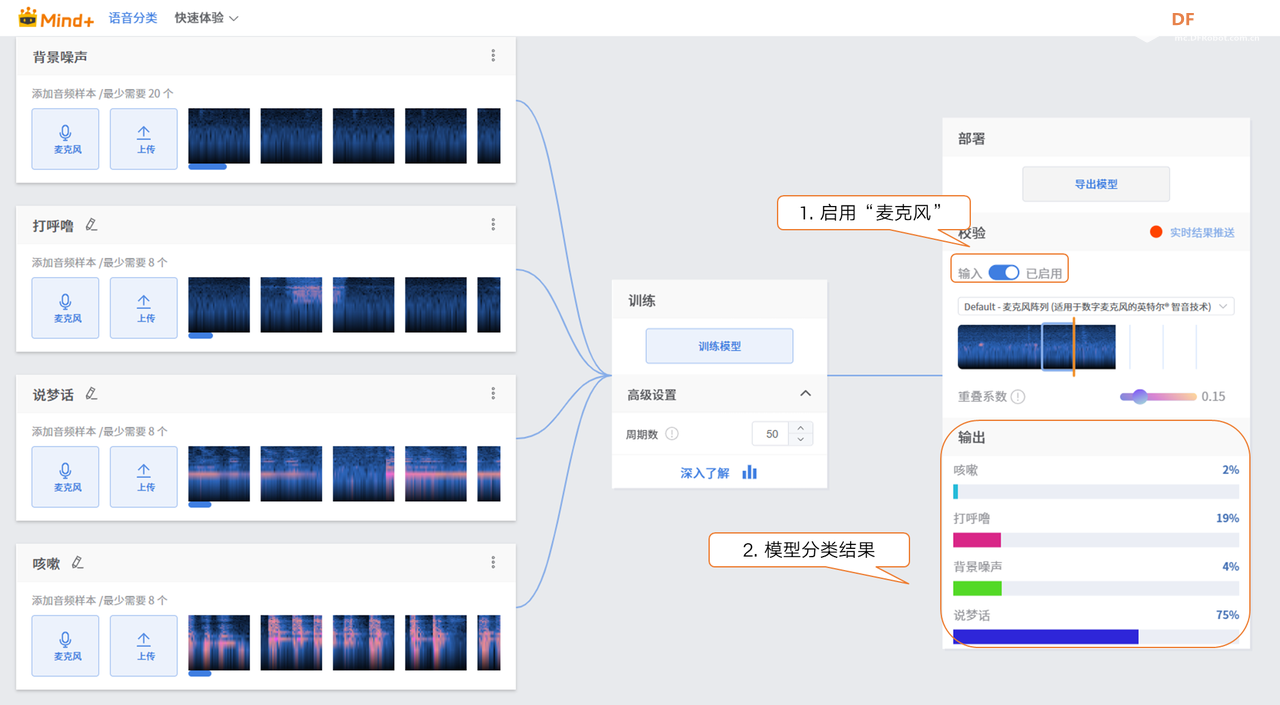Open the three-dot menu on 背景噪声 card
This screenshot has width=1280, height=705.
492,55
